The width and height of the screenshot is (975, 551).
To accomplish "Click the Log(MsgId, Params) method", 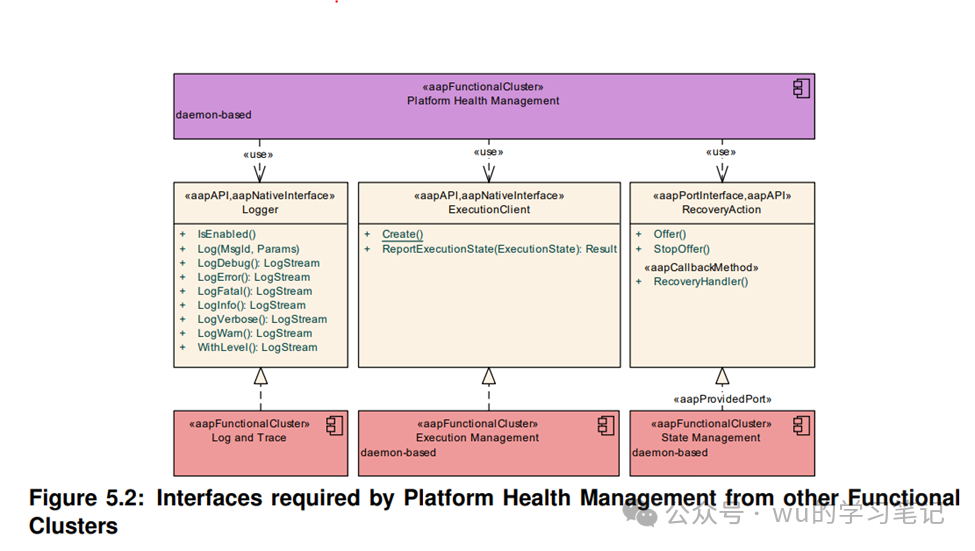I will (x=248, y=249).
